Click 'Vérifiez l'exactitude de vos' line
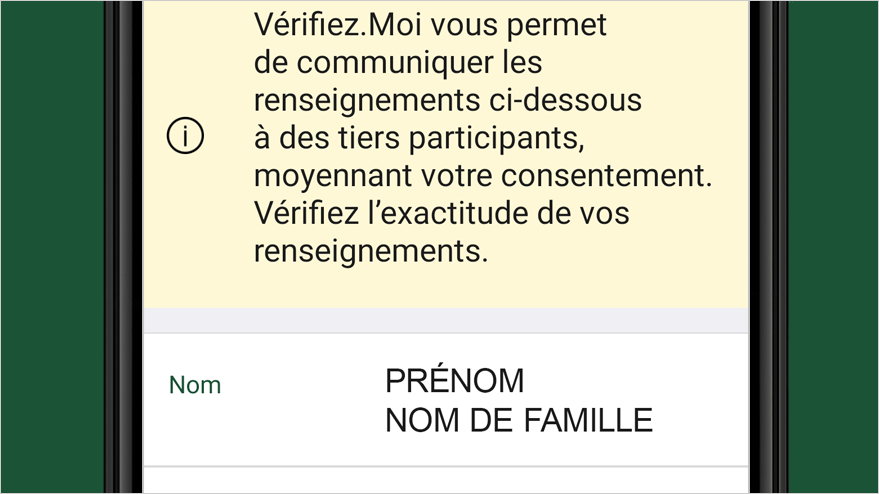Image resolution: width=879 pixels, height=494 pixels. pos(442,213)
